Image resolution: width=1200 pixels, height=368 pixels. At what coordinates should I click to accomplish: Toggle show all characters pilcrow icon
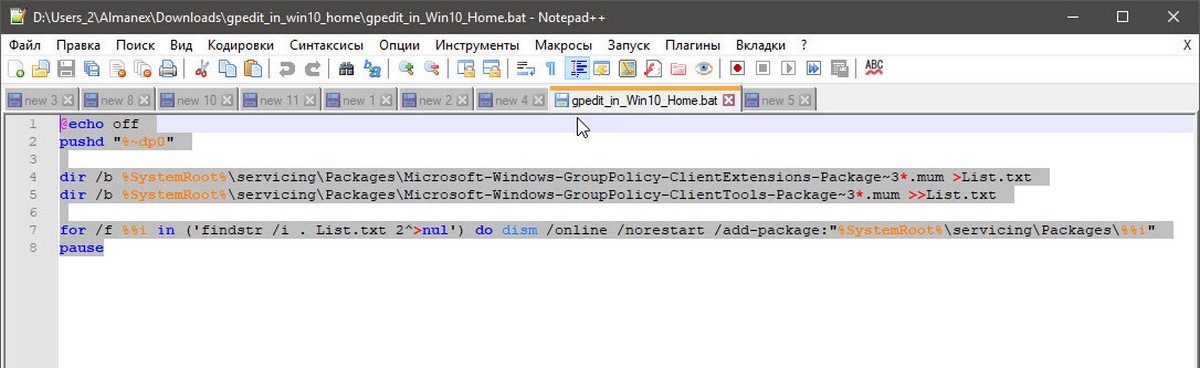pyautogui.click(x=550, y=69)
